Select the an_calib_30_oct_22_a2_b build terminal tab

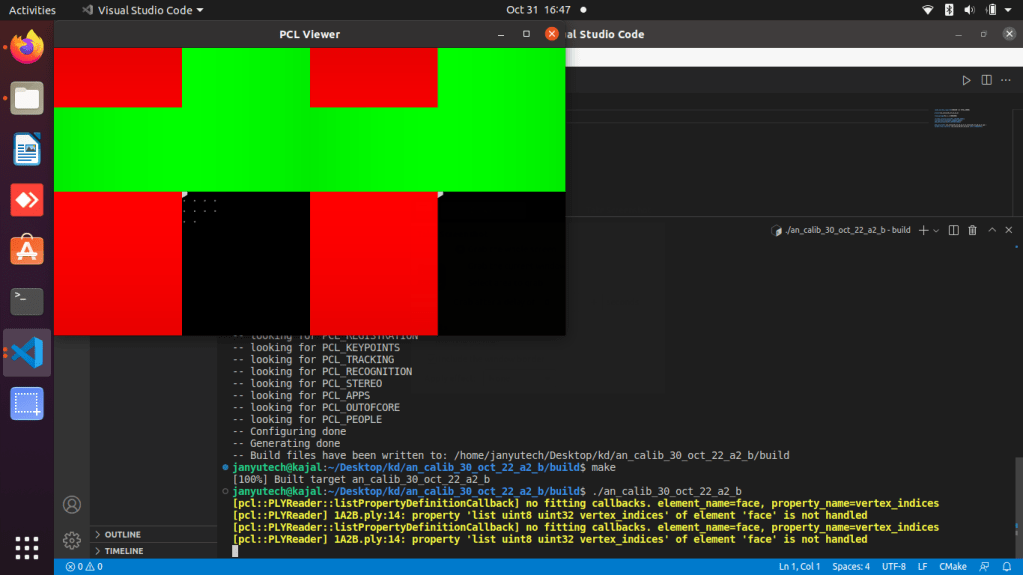click(x=845, y=230)
